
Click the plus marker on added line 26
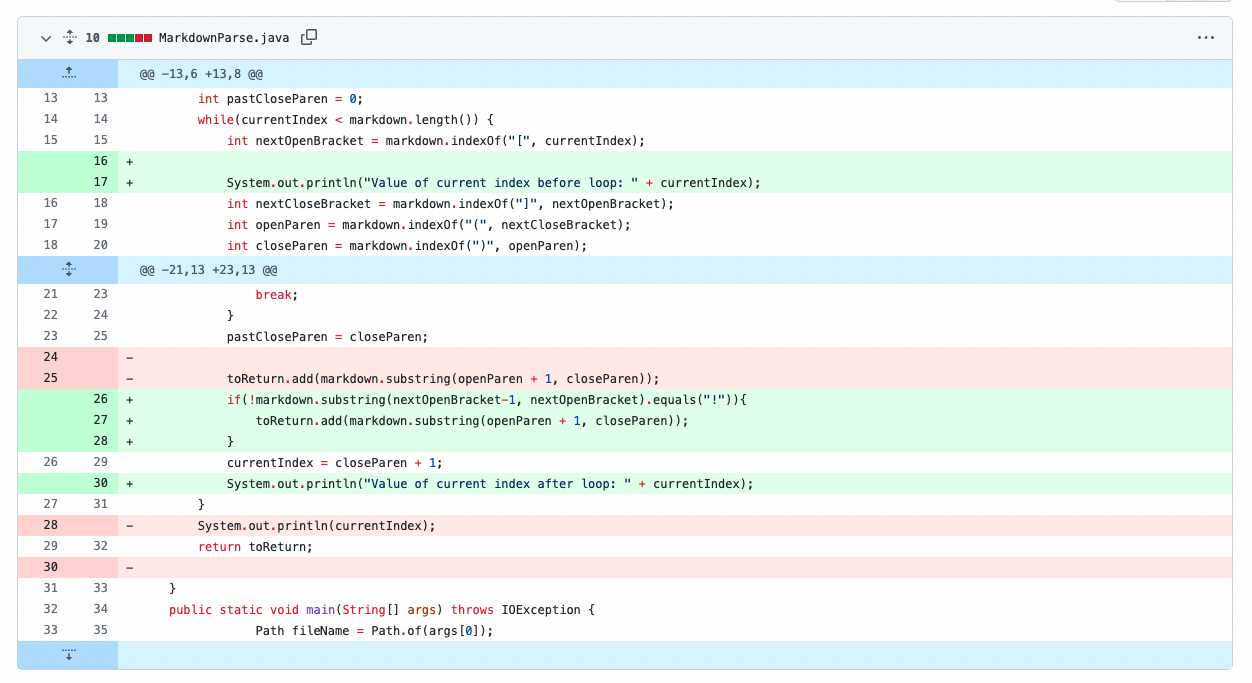(130, 400)
